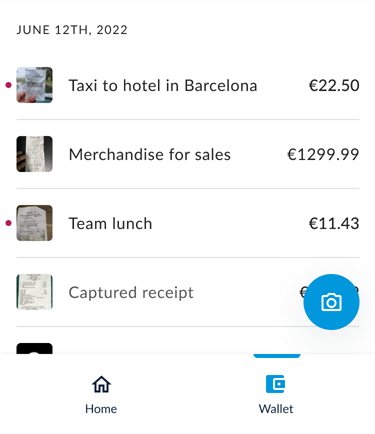375x434 pixels.
Task: Open the partially visible black thumbnail item
Action: click(x=35, y=348)
